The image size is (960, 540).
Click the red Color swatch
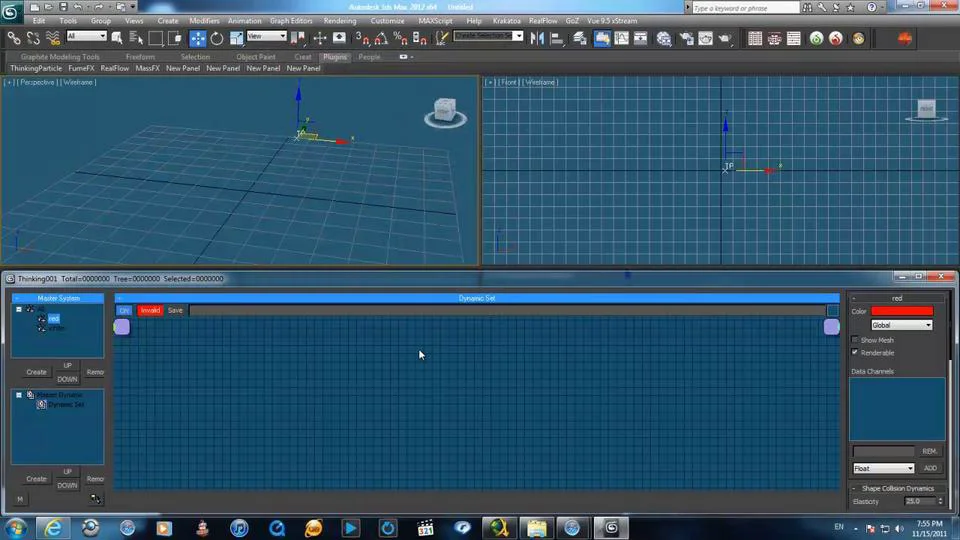tap(902, 311)
